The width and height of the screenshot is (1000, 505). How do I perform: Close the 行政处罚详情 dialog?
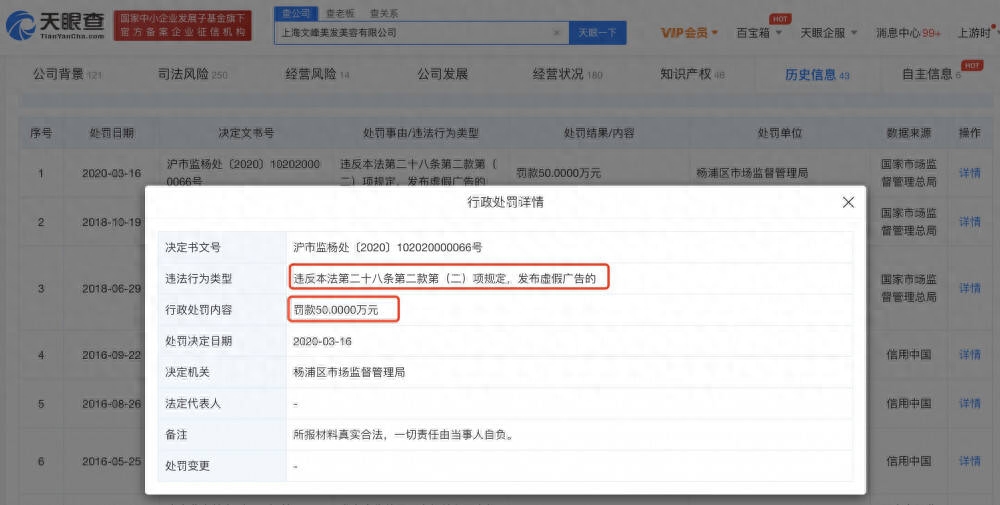pos(848,202)
